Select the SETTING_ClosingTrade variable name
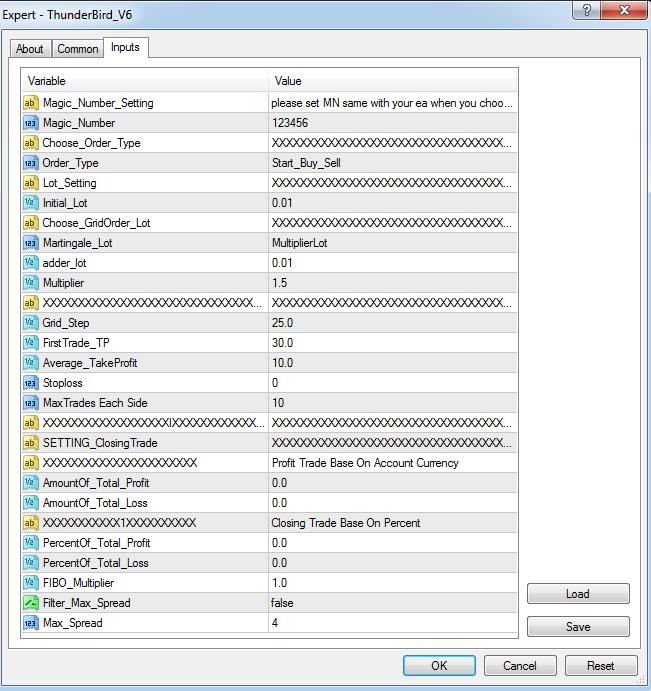651x691 pixels. (x=100, y=443)
